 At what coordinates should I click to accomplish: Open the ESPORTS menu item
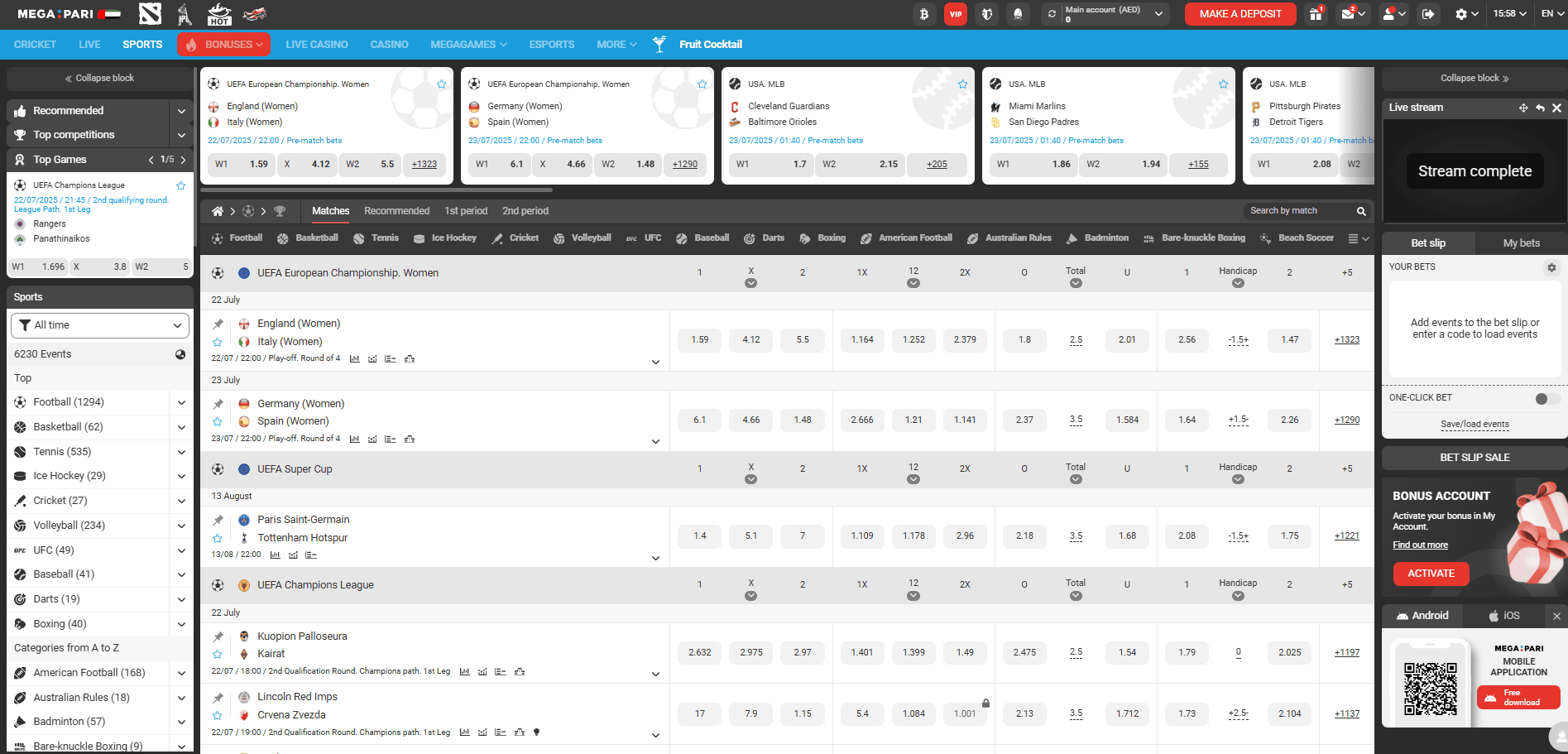click(552, 45)
